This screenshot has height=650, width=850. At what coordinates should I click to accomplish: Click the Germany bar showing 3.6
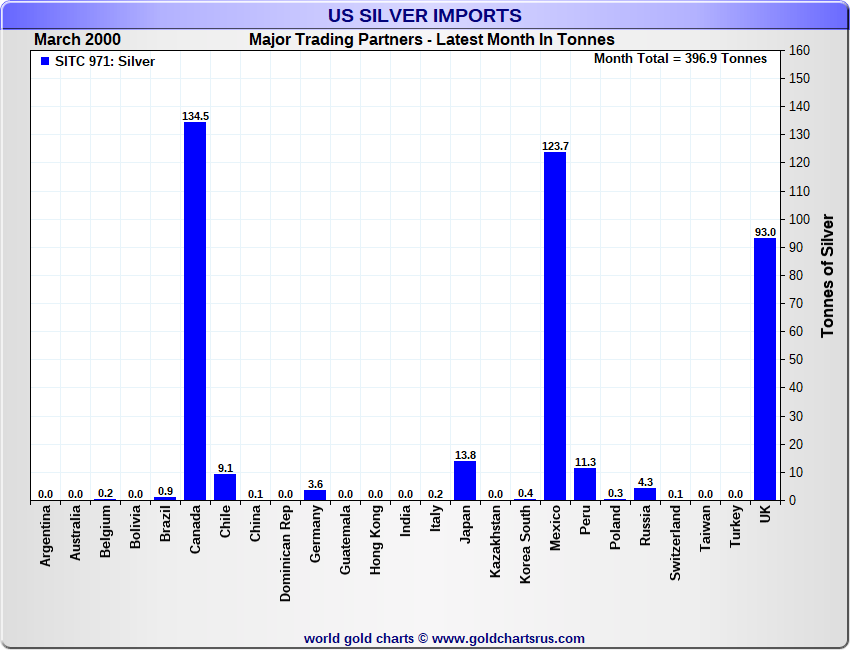315,495
